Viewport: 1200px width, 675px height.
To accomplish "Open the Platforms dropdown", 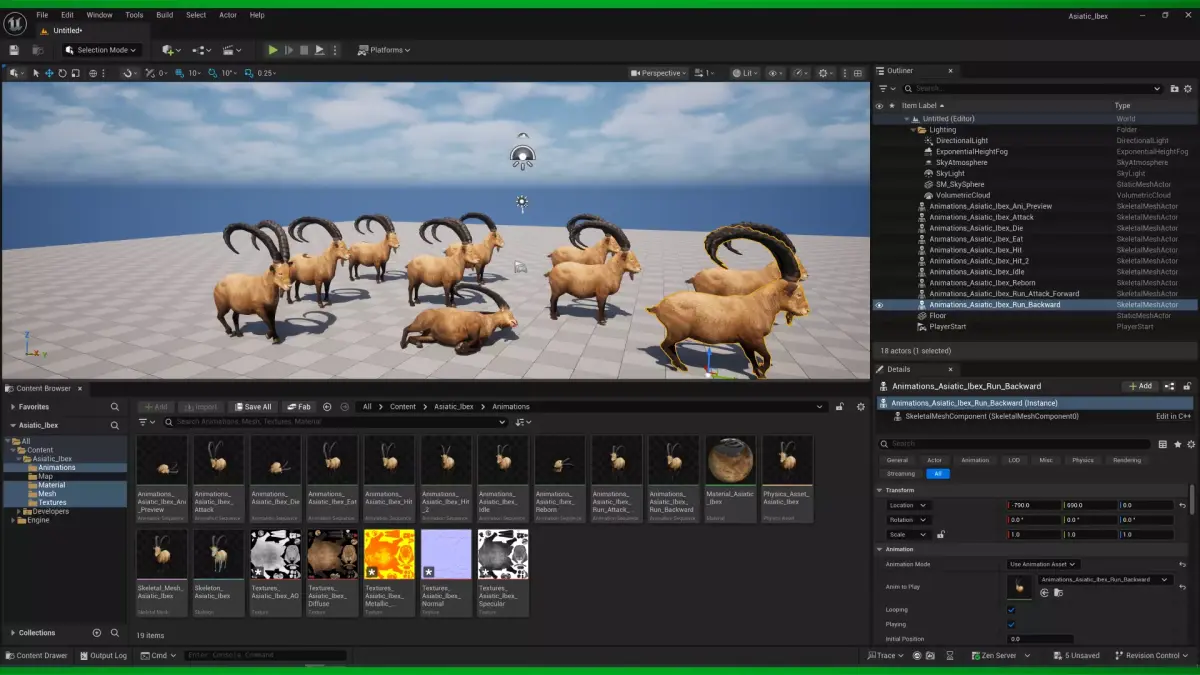I will coord(384,50).
